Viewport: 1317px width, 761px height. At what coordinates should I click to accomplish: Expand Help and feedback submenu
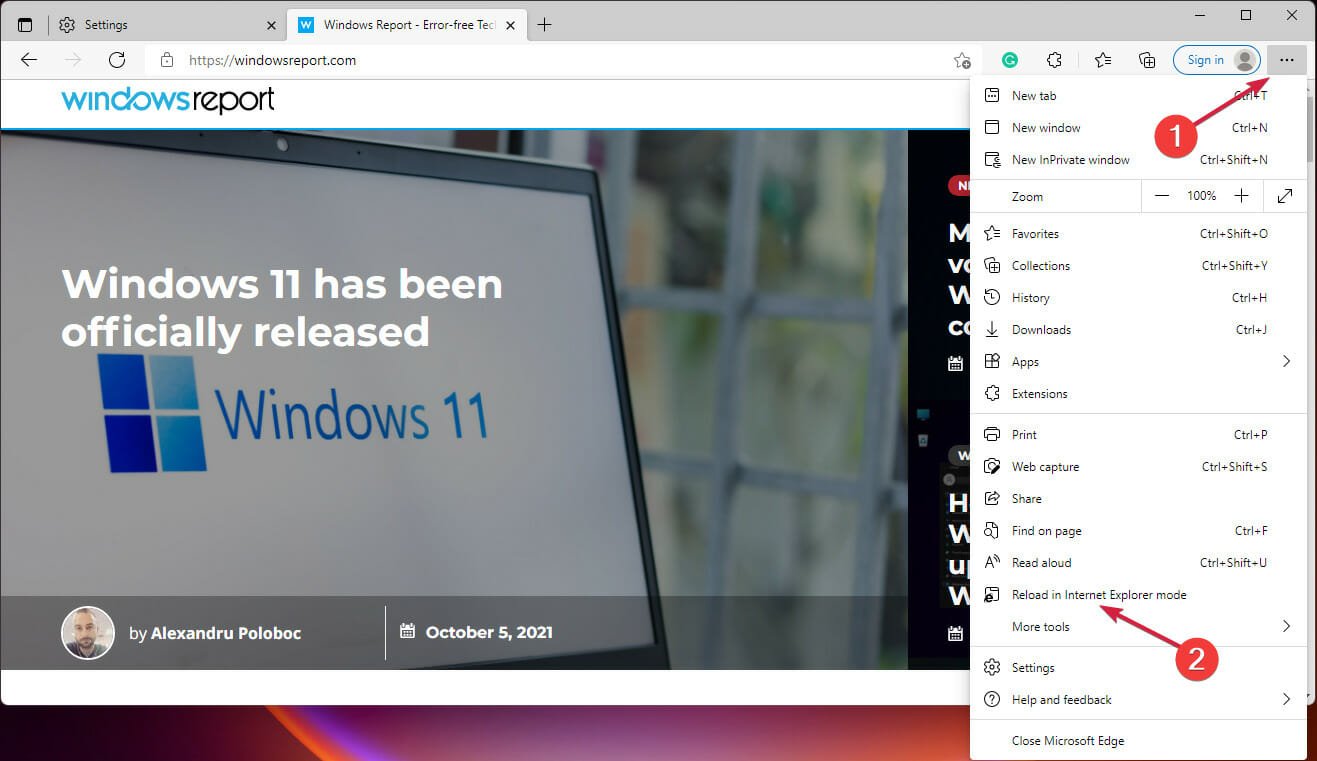tap(1138, 700)
